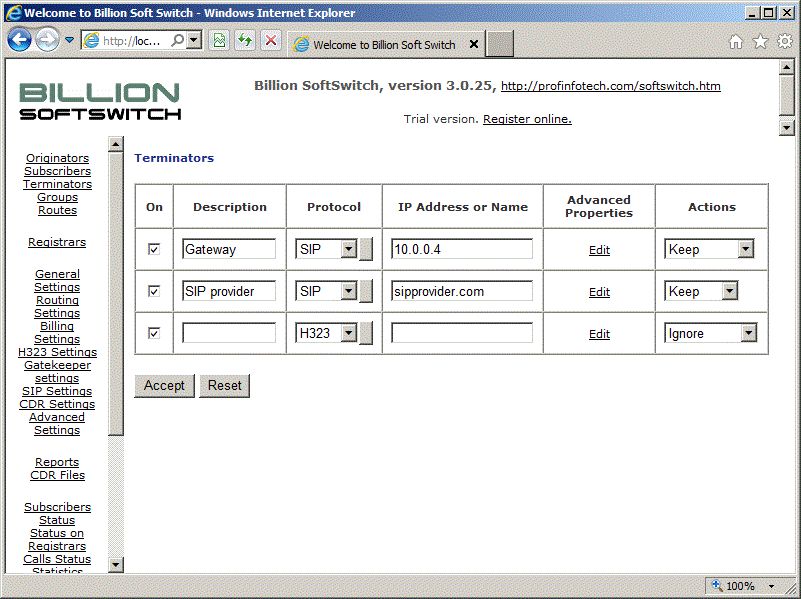Image resolution: width=801 pixels, height=599 pixels.
Task: Open profinfotech.com softswitch link
Action: [x=610, y=86]
